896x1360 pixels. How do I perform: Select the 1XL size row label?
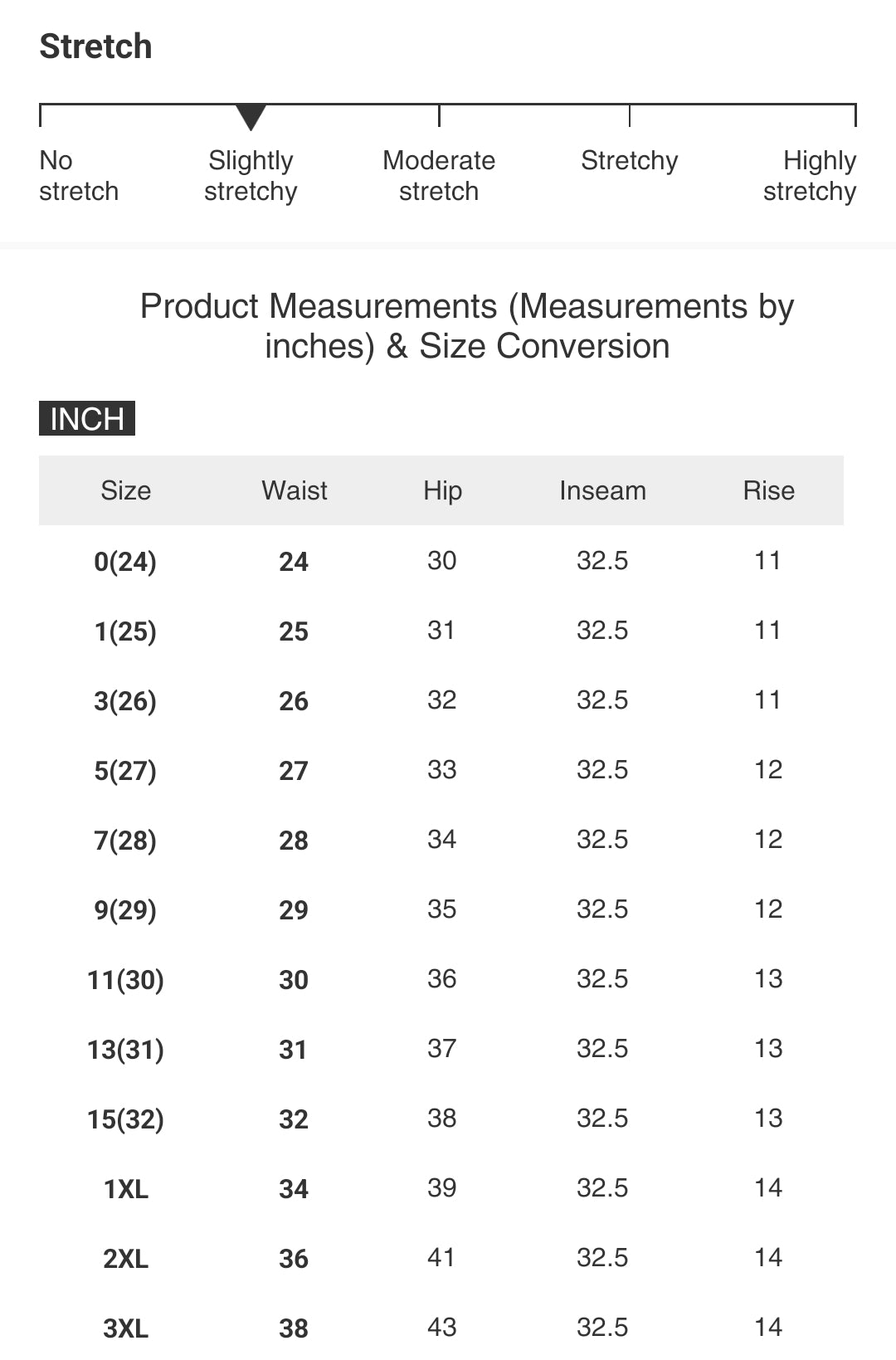pos(125,1189)
